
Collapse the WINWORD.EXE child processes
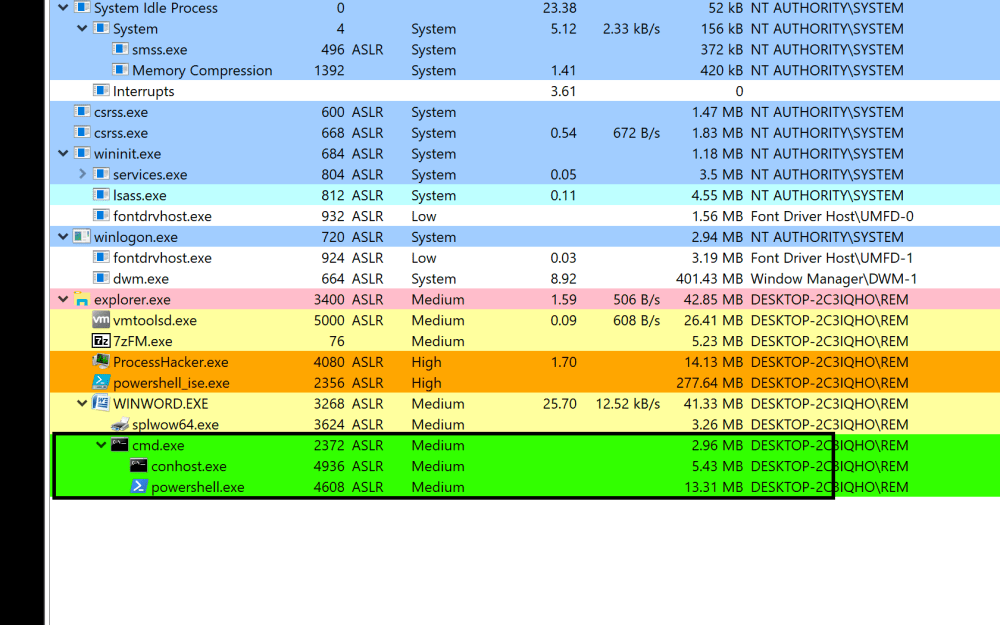83,404
